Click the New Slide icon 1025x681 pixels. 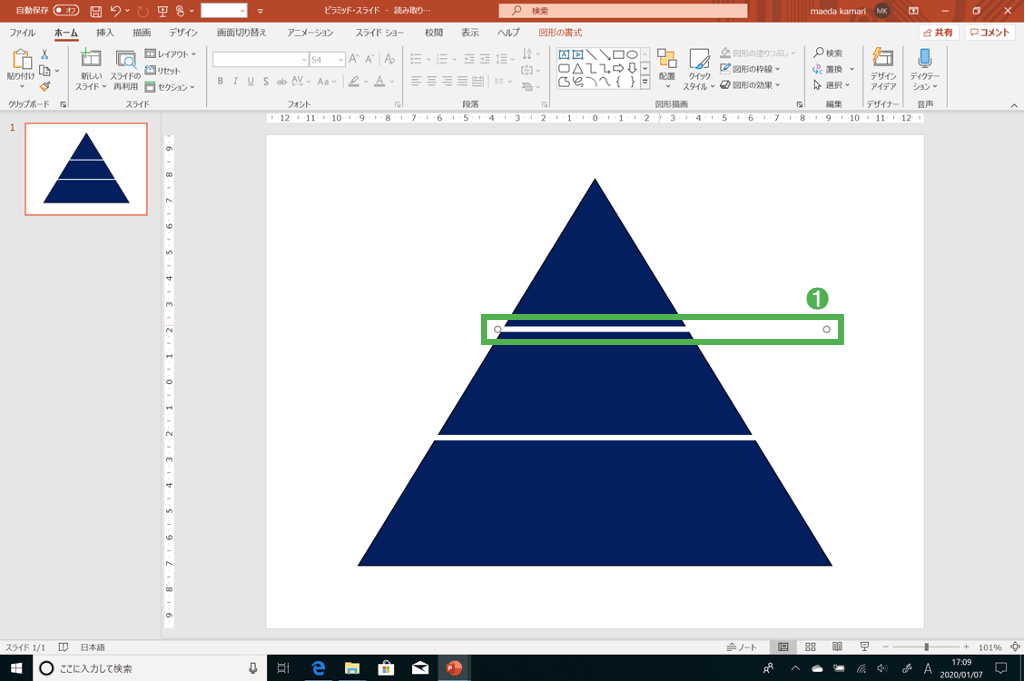[90, 59]
